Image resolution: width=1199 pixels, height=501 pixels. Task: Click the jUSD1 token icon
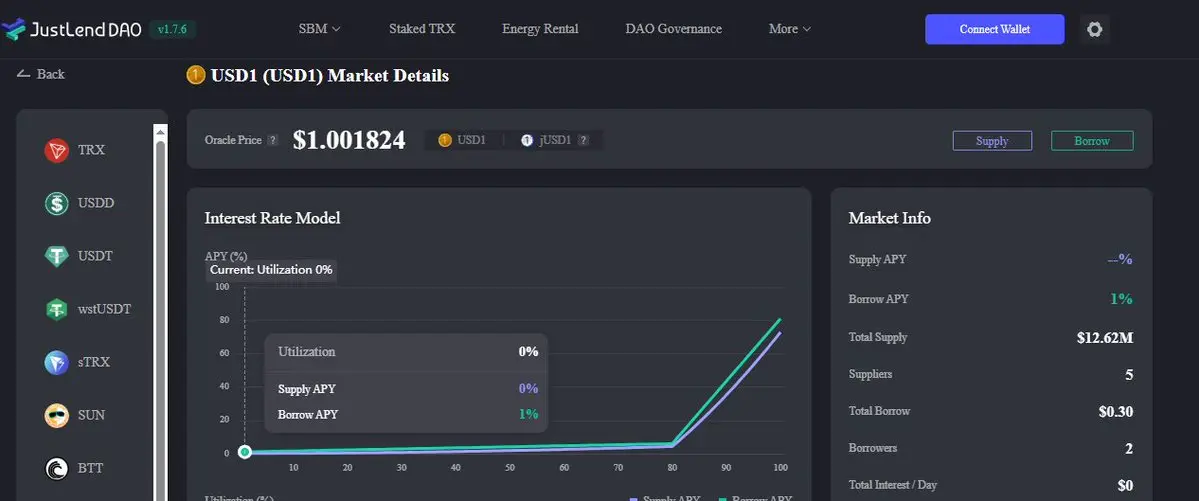coord(527,141)
